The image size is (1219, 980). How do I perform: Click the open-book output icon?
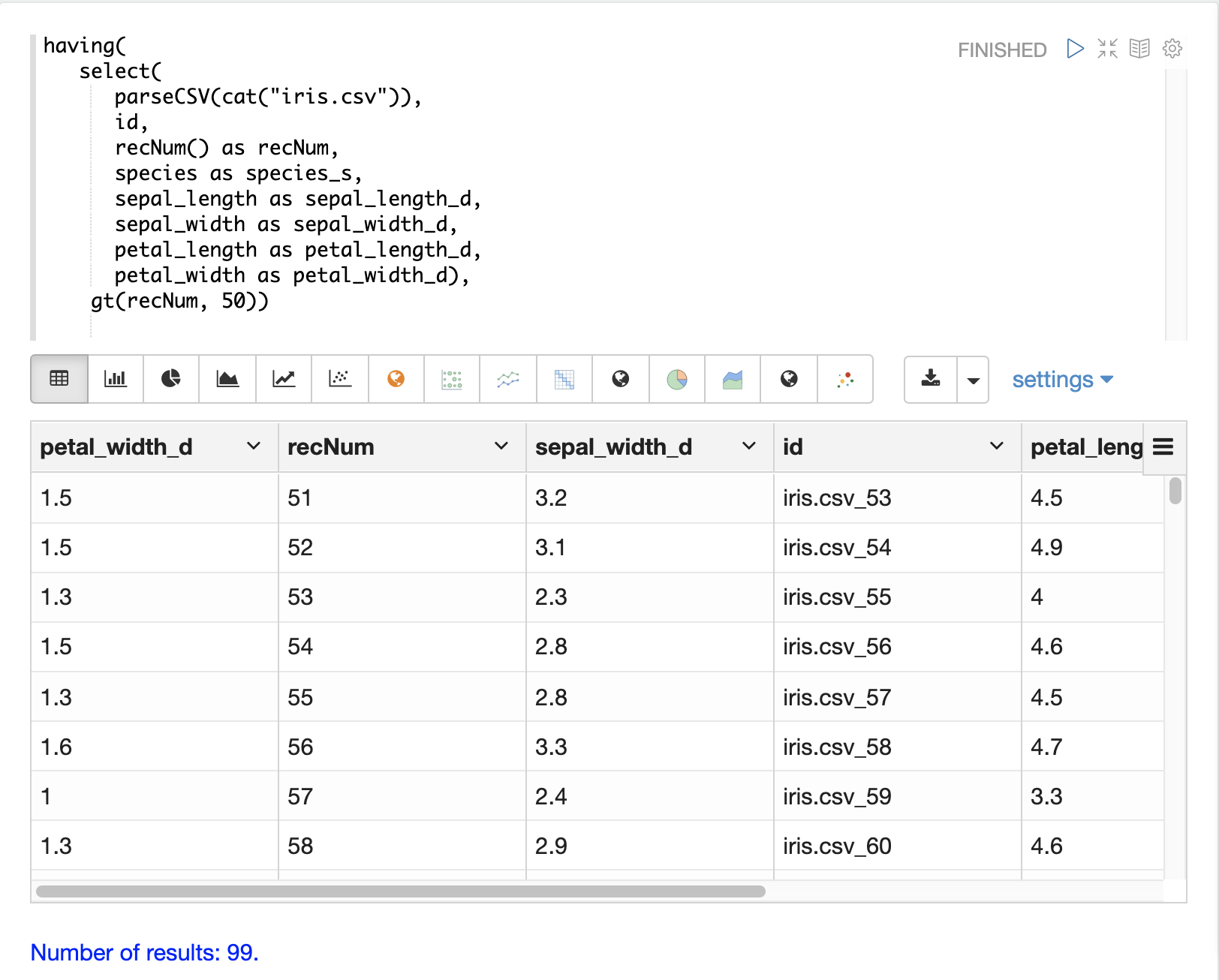[x=1139, y=49]
